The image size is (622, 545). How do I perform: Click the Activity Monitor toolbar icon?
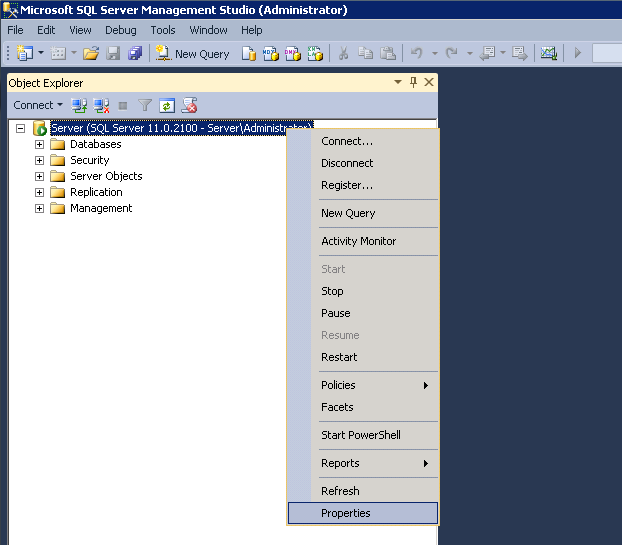(549, 53)
